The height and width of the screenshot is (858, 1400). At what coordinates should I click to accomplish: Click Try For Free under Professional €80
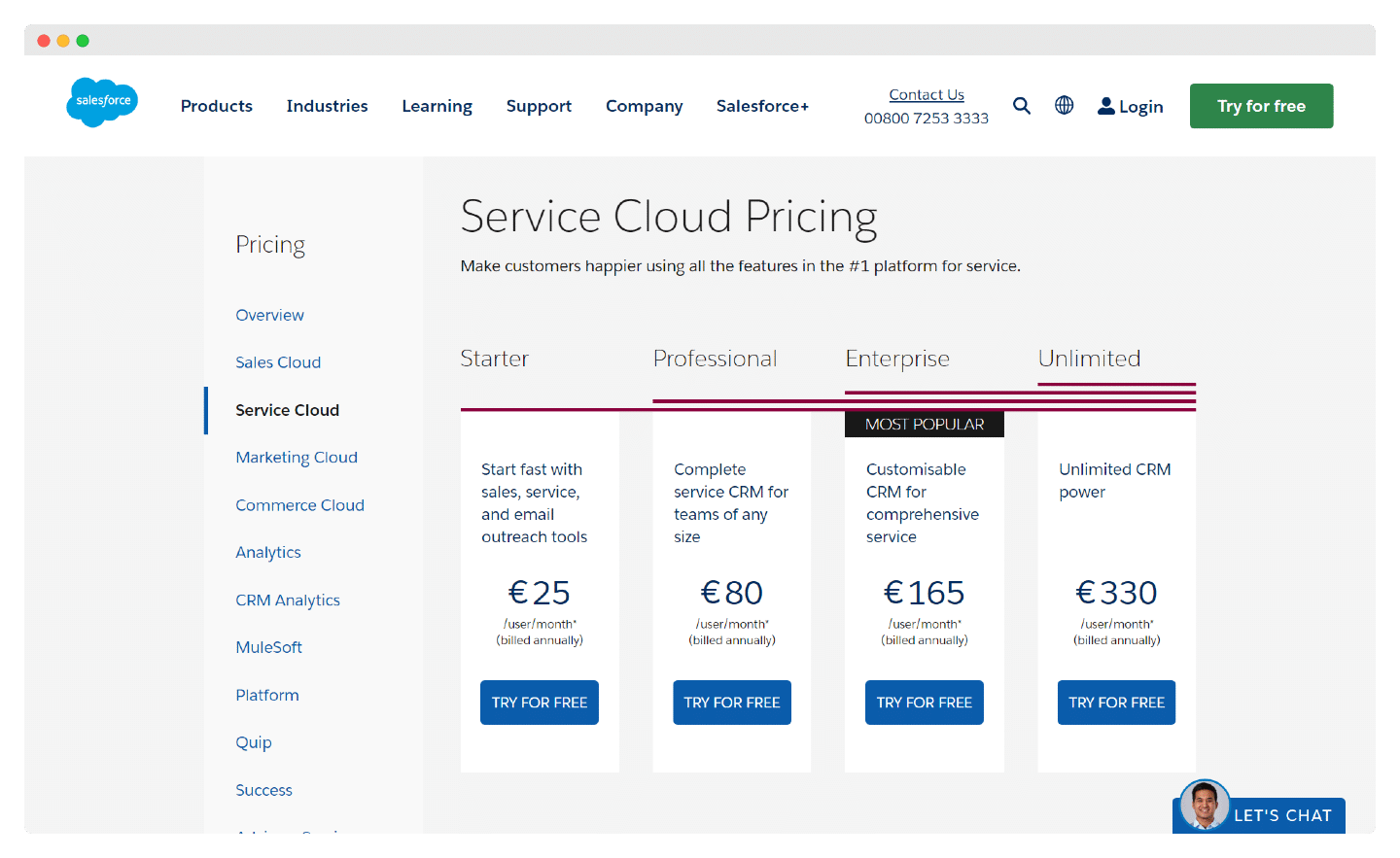732,703
